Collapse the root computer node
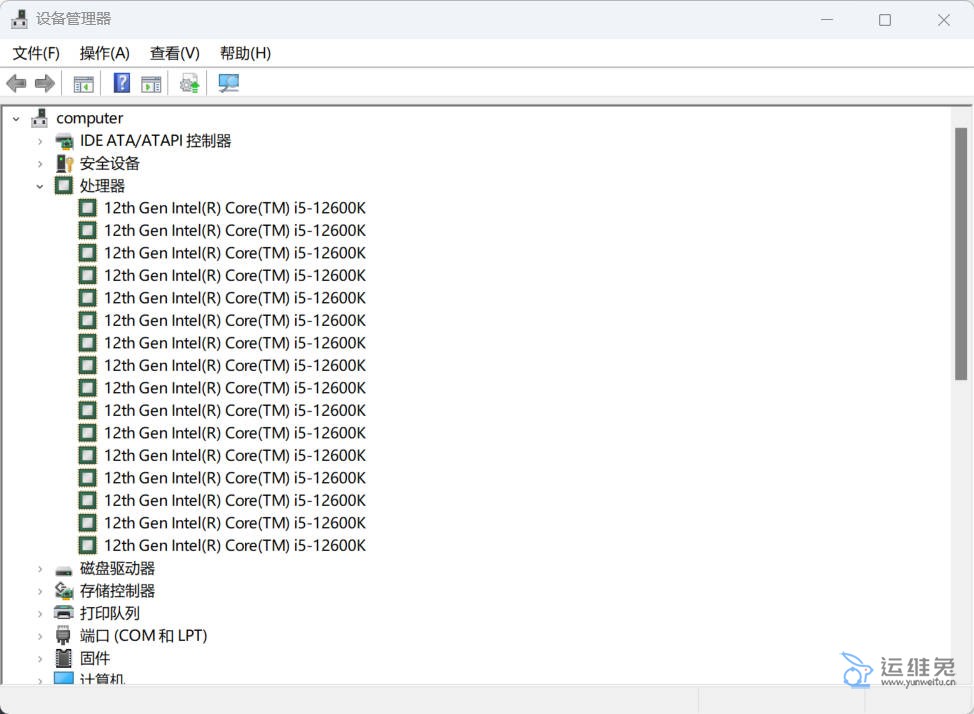Image resolution: width=974 pixels, height=714 pixels. tap(16, 118)
